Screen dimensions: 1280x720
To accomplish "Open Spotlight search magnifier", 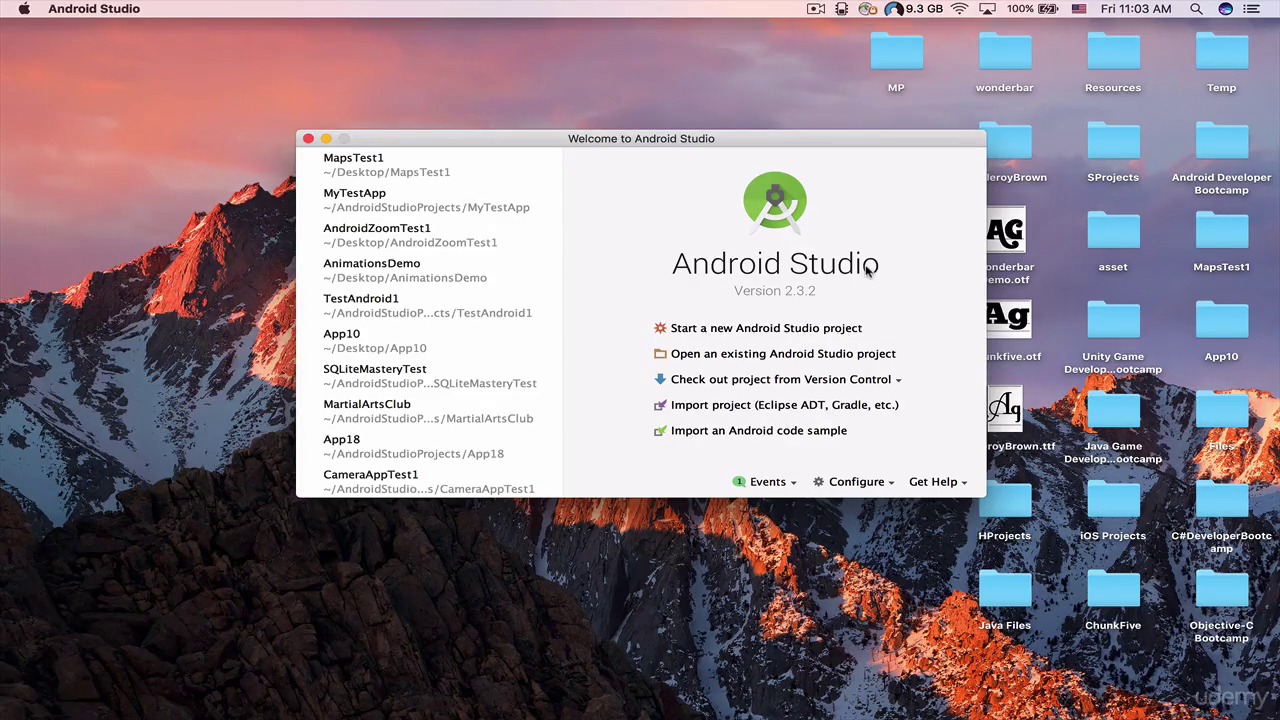I will click(x=1197, y=9).
